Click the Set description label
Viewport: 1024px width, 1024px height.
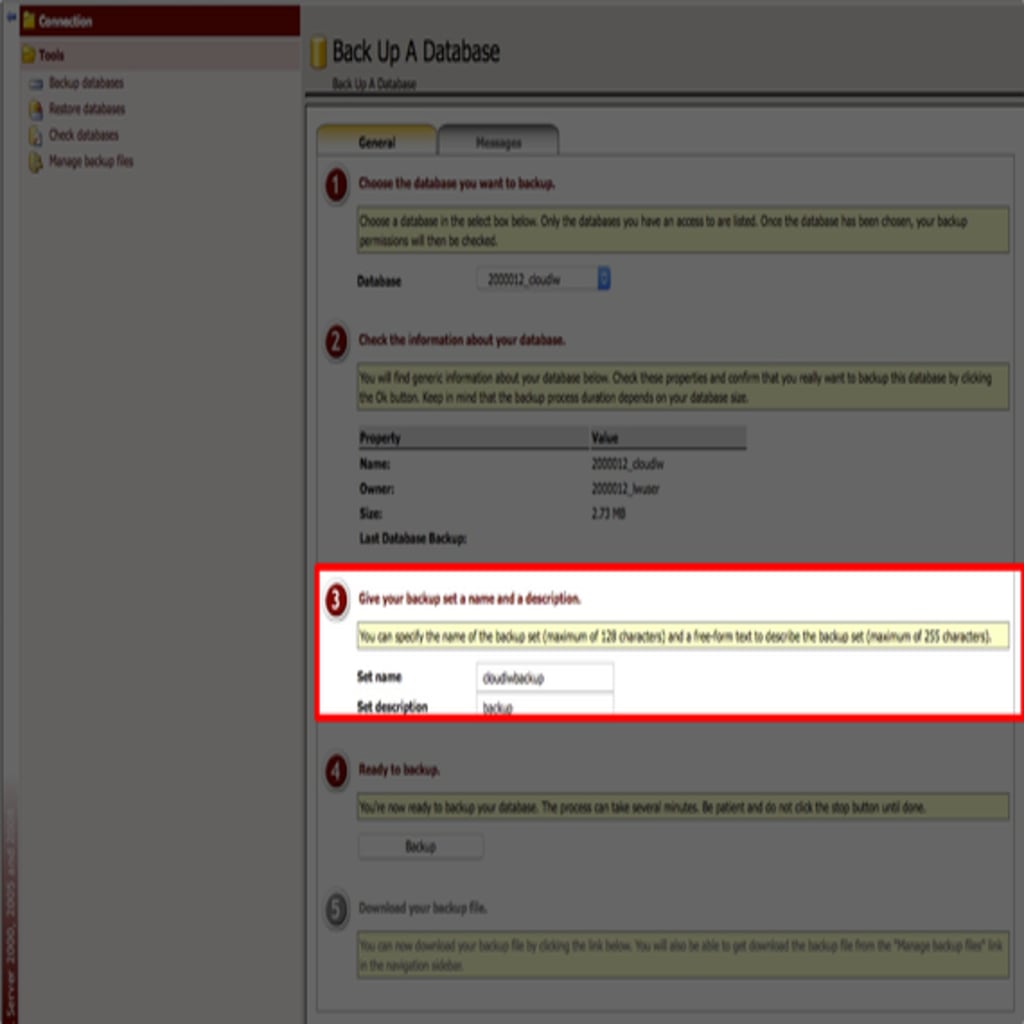click(392, 707)
